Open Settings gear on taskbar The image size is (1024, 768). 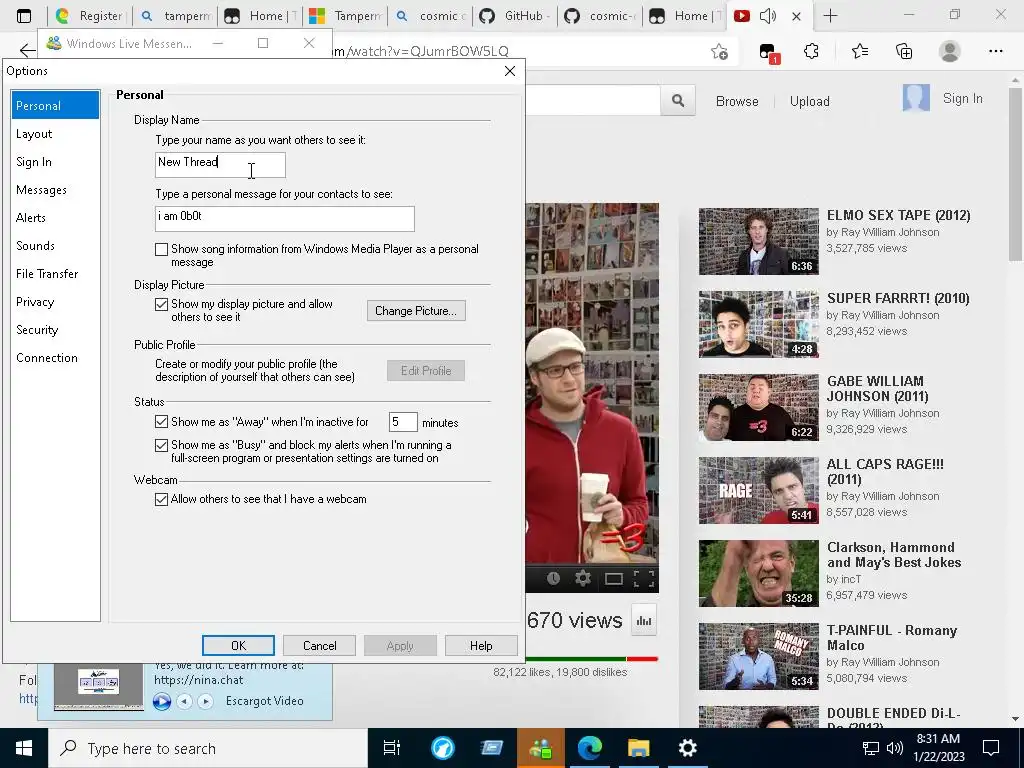pos(688,748)
